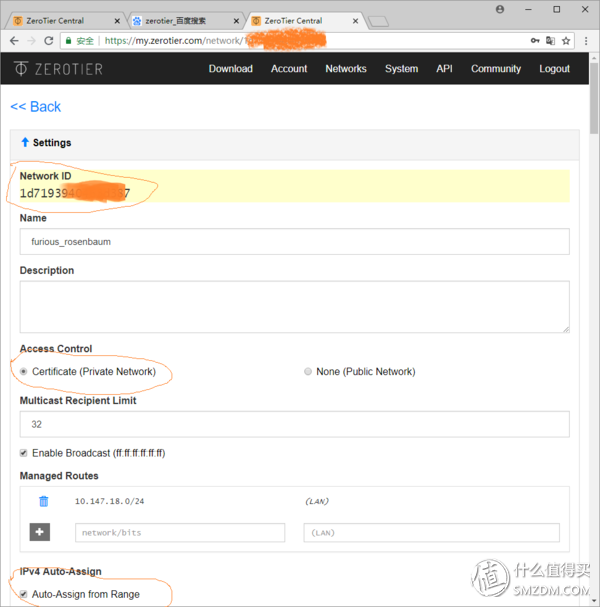Close the active ZeroTier Central tab
Image resolution: width=600 pixels, height=607 pixels.
[x=355, y=21]
